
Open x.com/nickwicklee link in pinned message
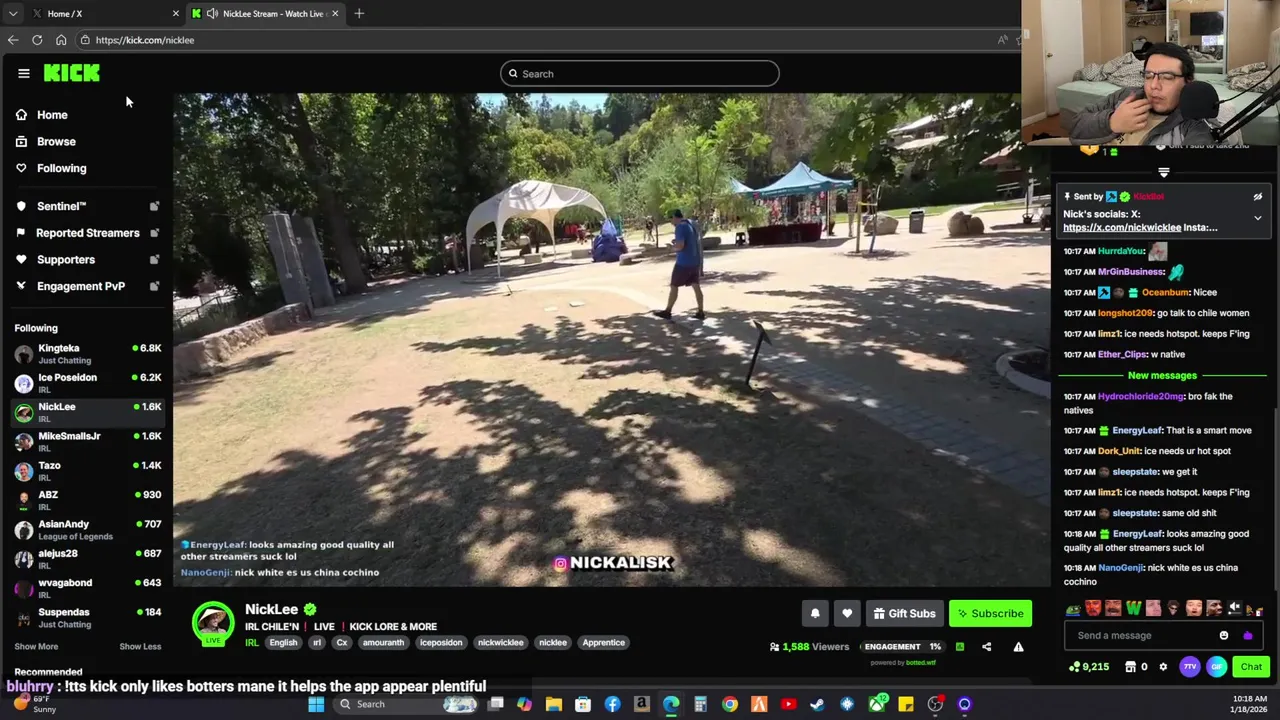pyautogui.click(x=1122, y=228)
